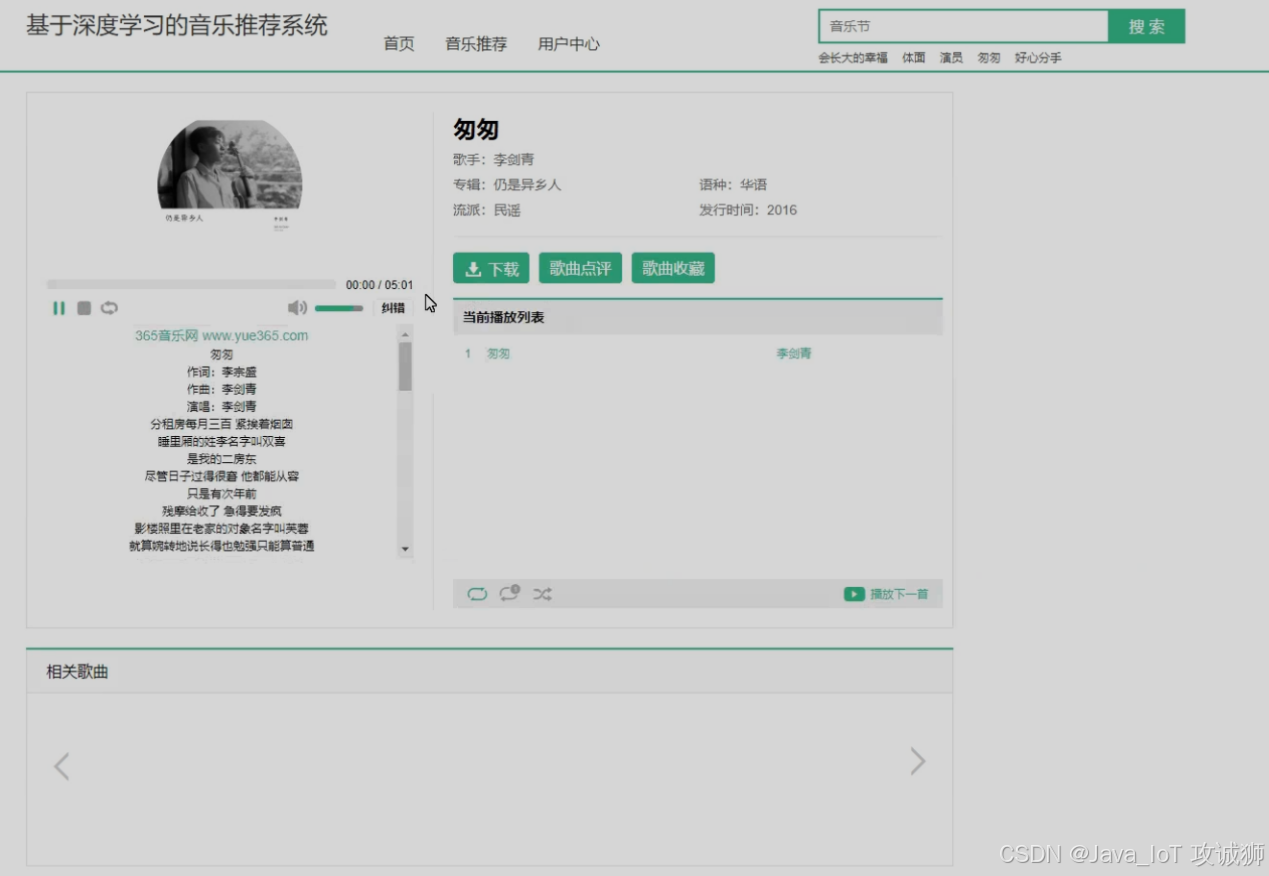Click lyric line 作词：李赤盛
Viewport: 1269px width, 876px height.
click(x=222, y=372)
